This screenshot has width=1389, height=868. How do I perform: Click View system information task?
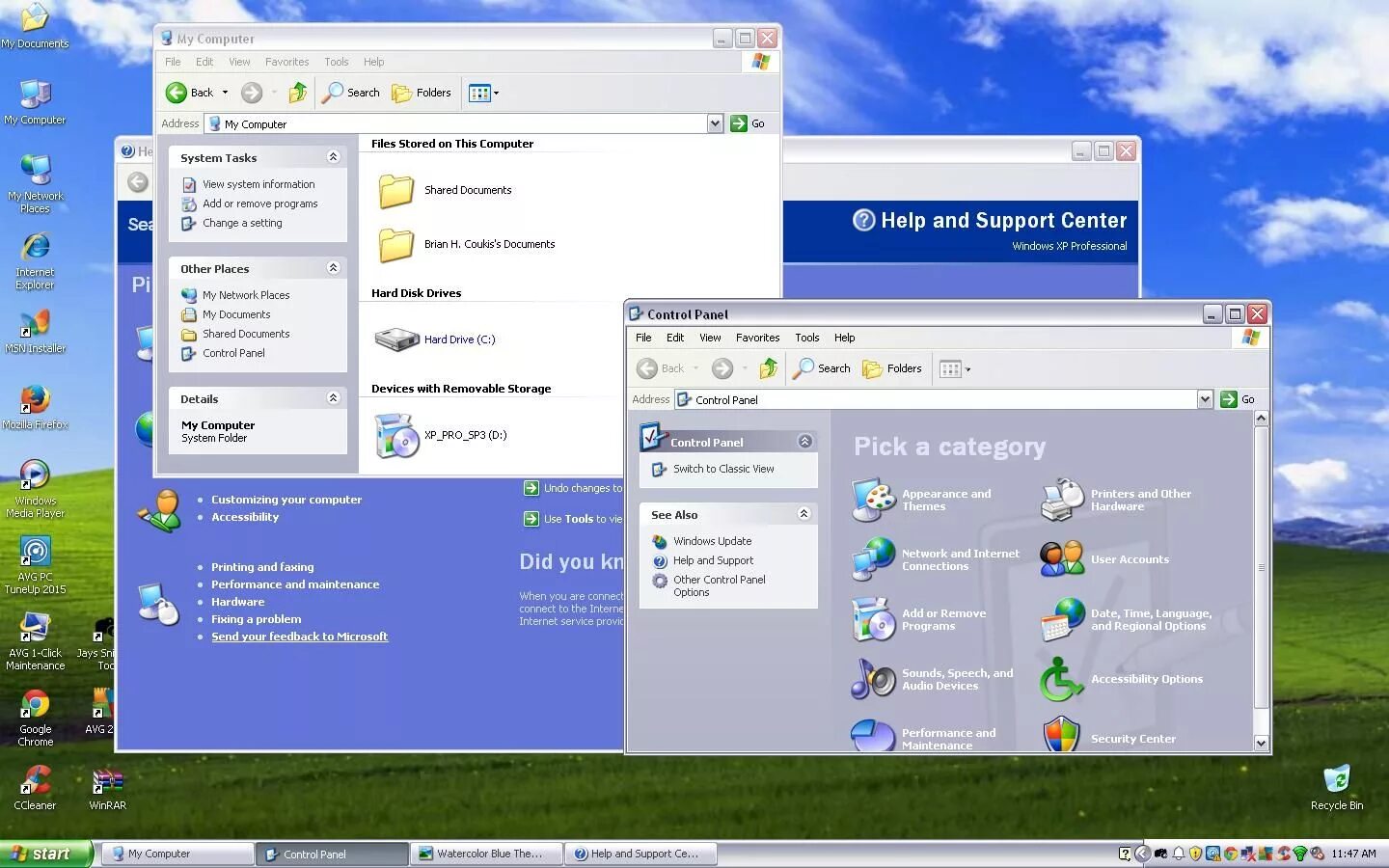click(x=259, y=184)
